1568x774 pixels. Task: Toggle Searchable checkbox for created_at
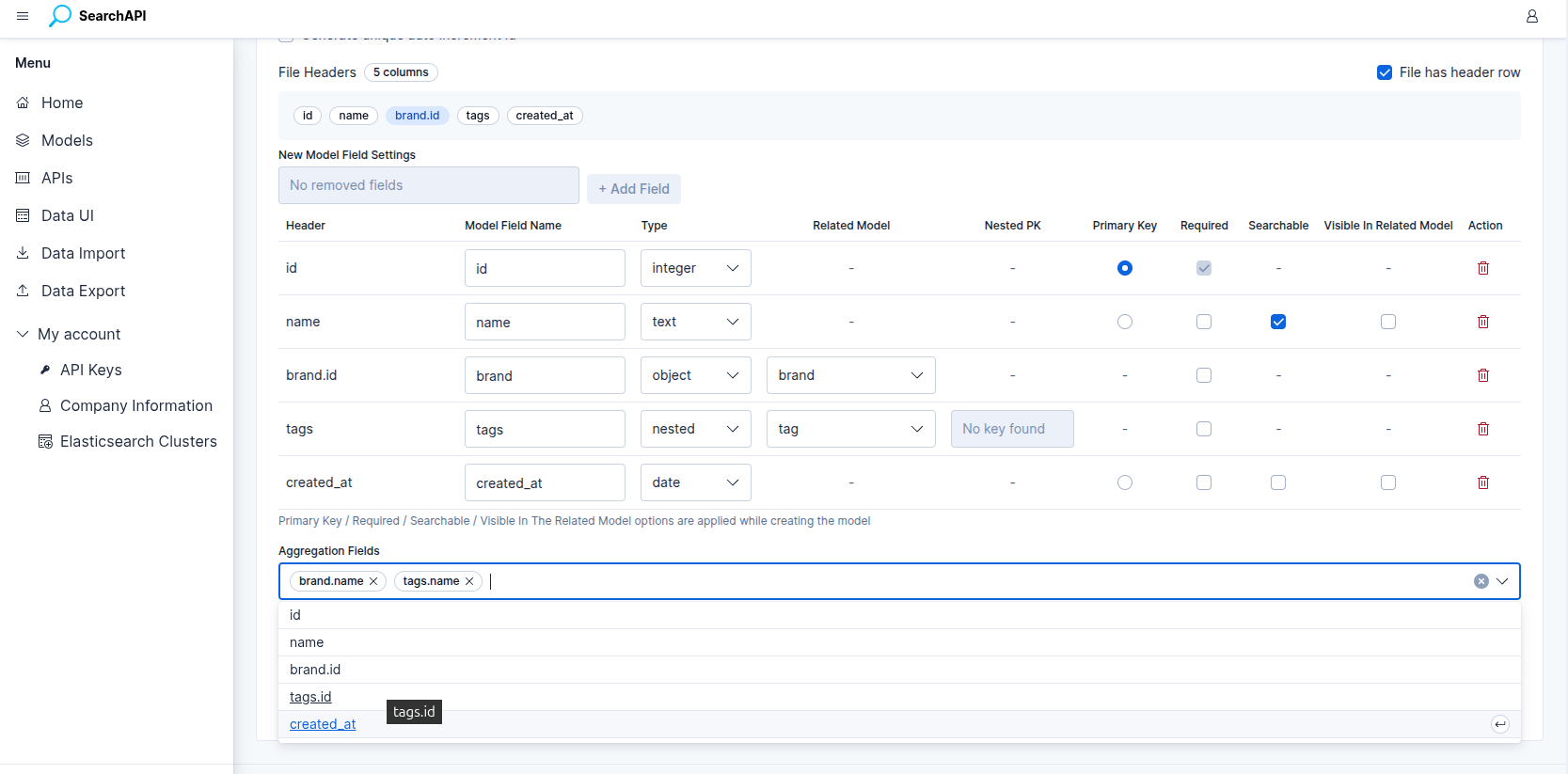point(1278,482)
